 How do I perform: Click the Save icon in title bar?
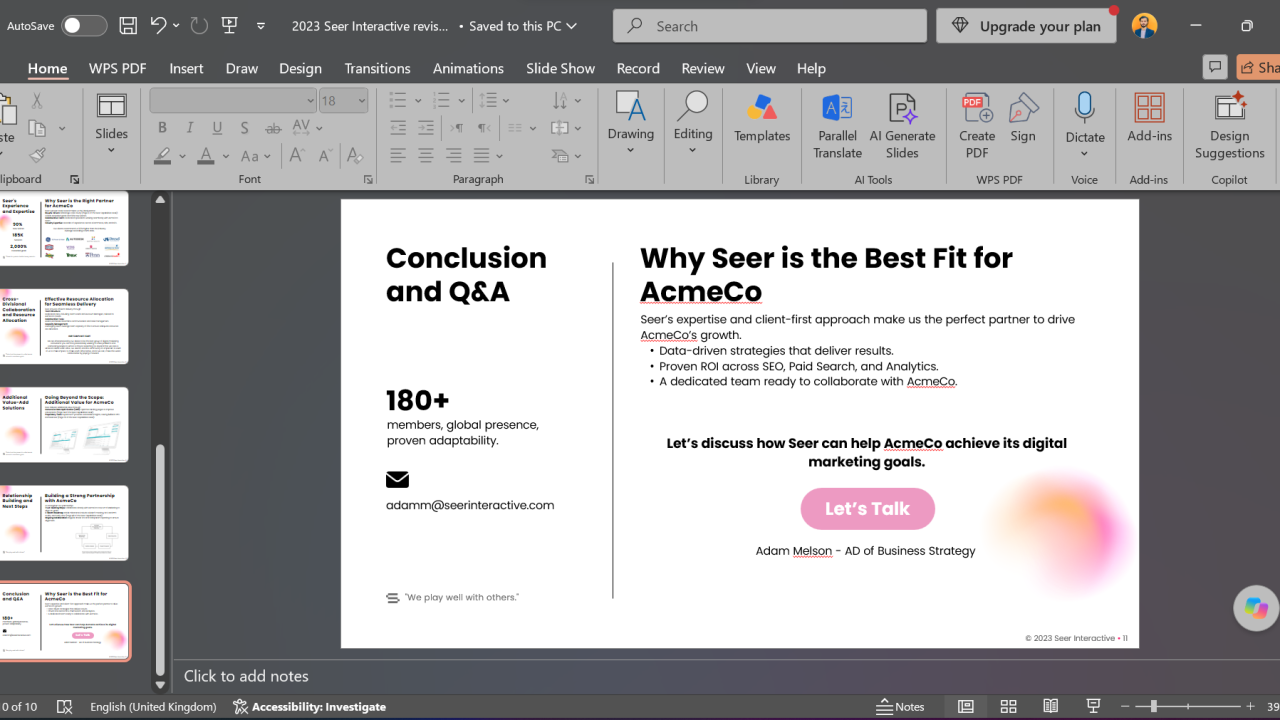(x=128, y=26)
